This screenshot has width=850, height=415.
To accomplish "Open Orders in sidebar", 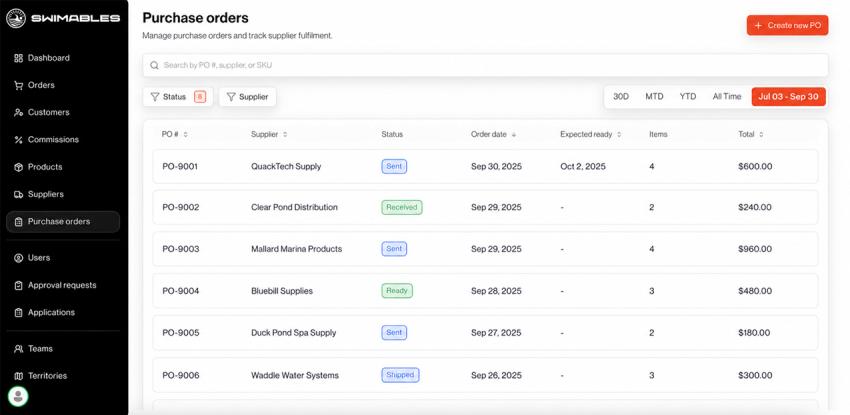I will click(x=63, y=85).
